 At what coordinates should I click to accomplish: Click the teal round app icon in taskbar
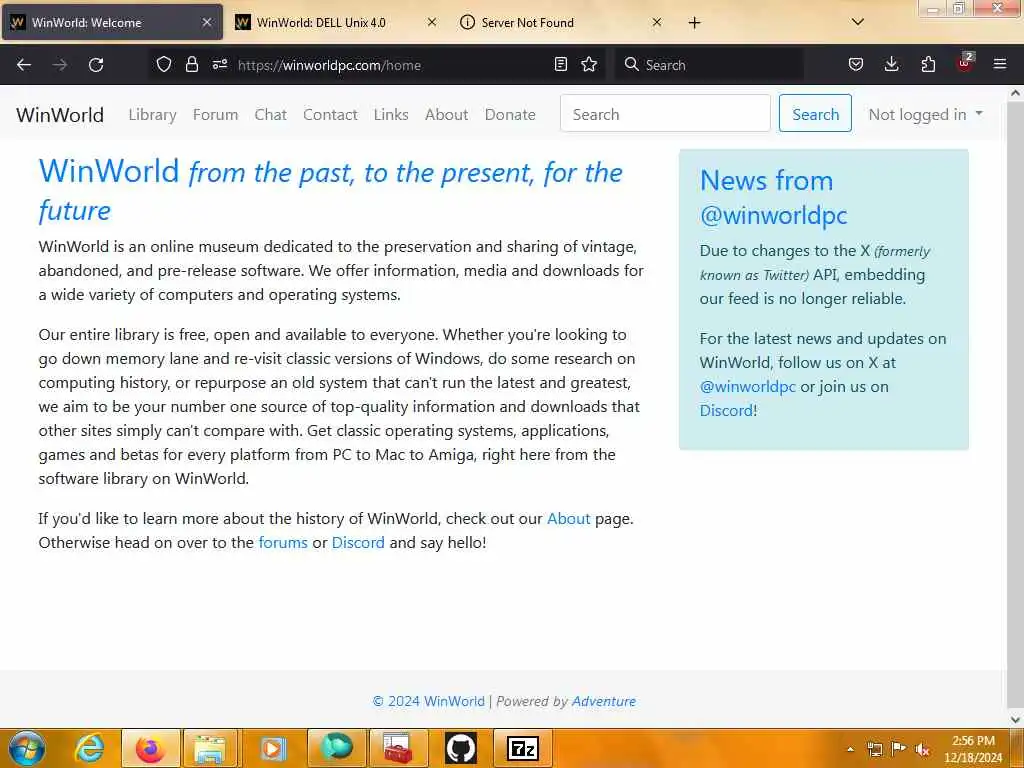coord(336,748)
